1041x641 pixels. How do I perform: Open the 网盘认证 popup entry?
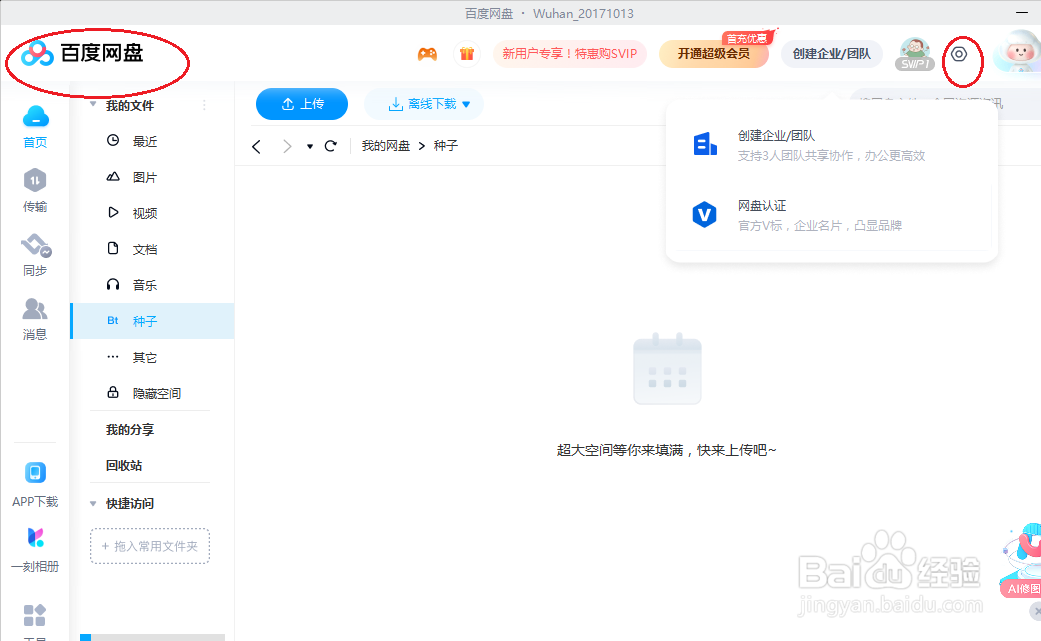(831, 215)
